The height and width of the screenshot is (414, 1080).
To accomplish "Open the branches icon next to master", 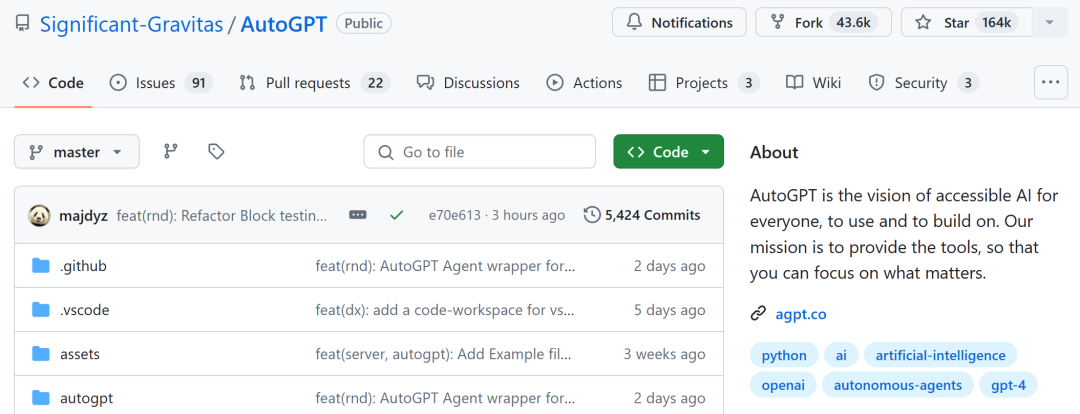I will click(x=171, y=152).
